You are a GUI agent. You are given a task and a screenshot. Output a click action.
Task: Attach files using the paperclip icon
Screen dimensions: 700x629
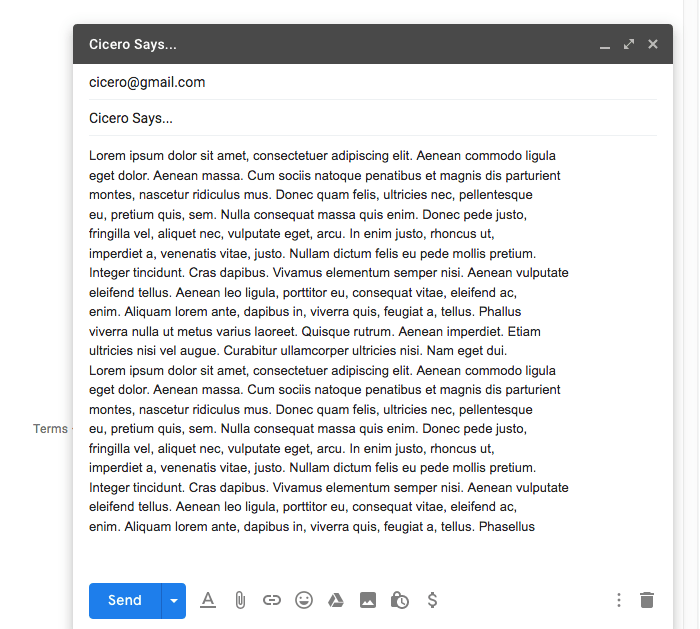coord(240,600)
